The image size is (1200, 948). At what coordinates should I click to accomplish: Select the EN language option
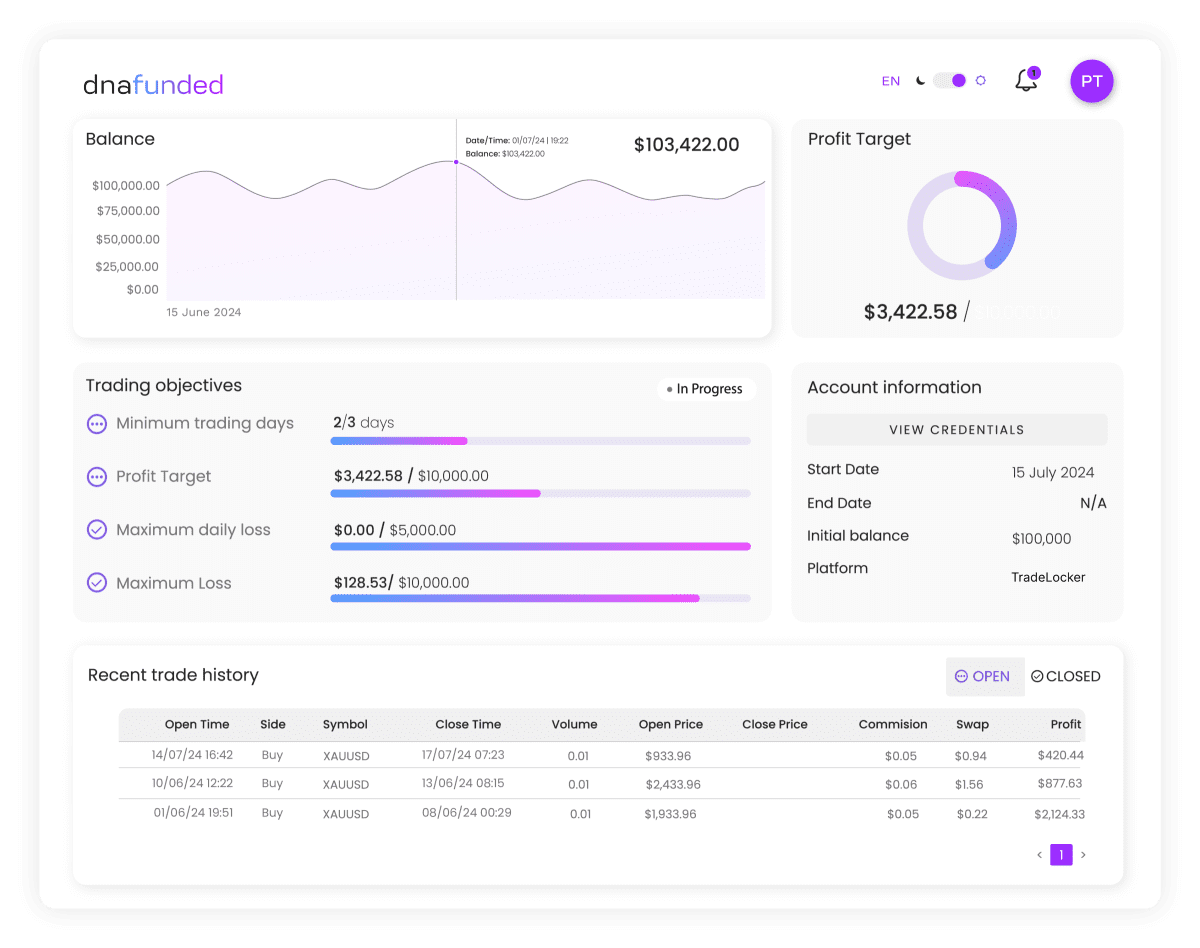point(890,80)
